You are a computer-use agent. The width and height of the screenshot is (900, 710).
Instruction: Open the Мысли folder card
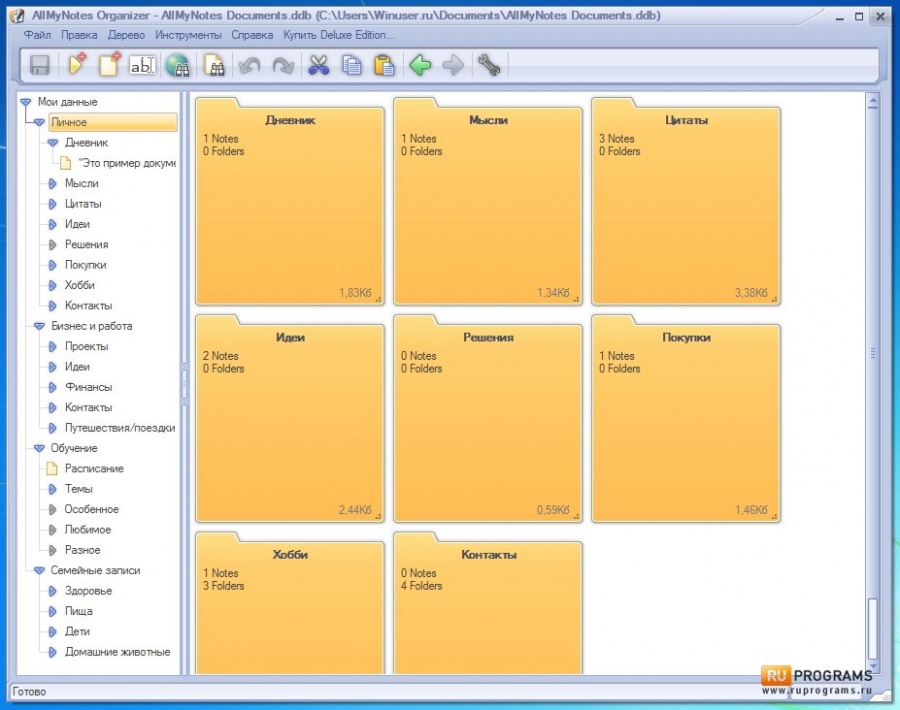[x=488, y=201]
